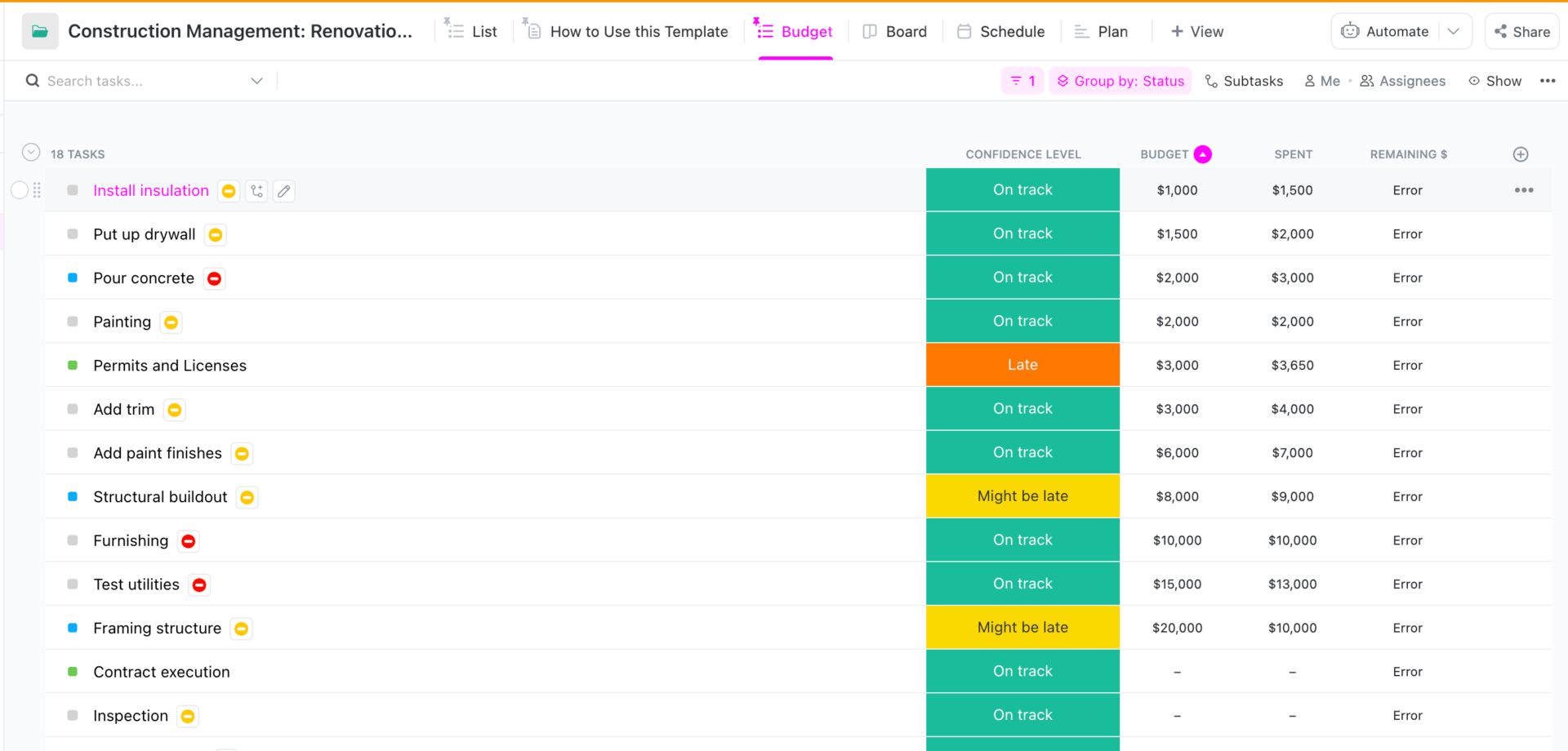Expand the search tasks dropdown chevron
The image size is (1568, 751).
pos(256,81)
